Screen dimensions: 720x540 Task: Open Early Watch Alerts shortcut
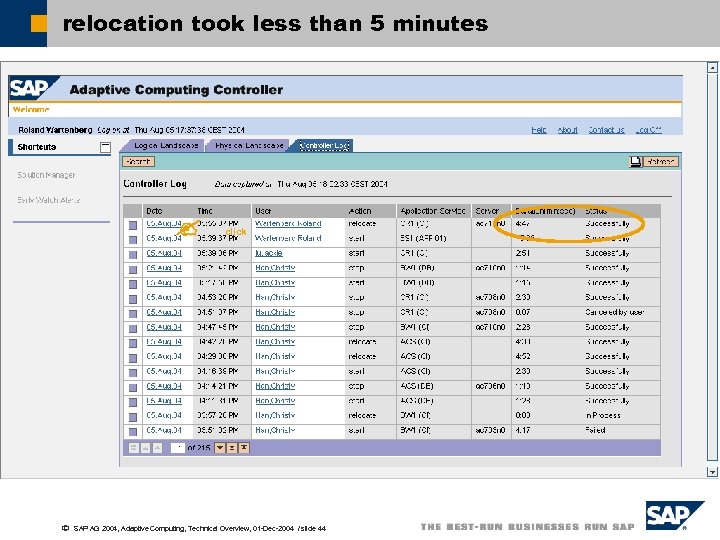(x=49, y=200)
